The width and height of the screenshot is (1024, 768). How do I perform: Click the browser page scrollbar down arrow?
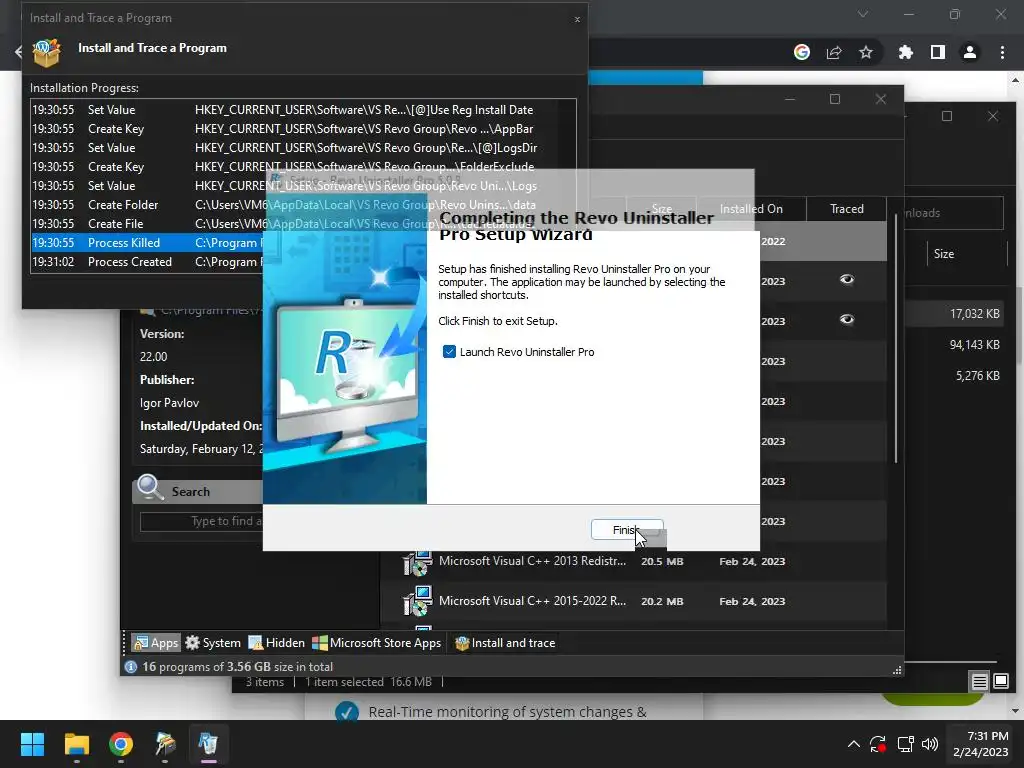point(1016,711)
